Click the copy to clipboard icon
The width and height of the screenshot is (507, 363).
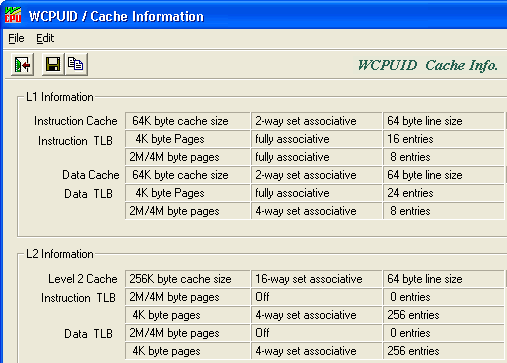pyautogui.click(x=76, y=64)
